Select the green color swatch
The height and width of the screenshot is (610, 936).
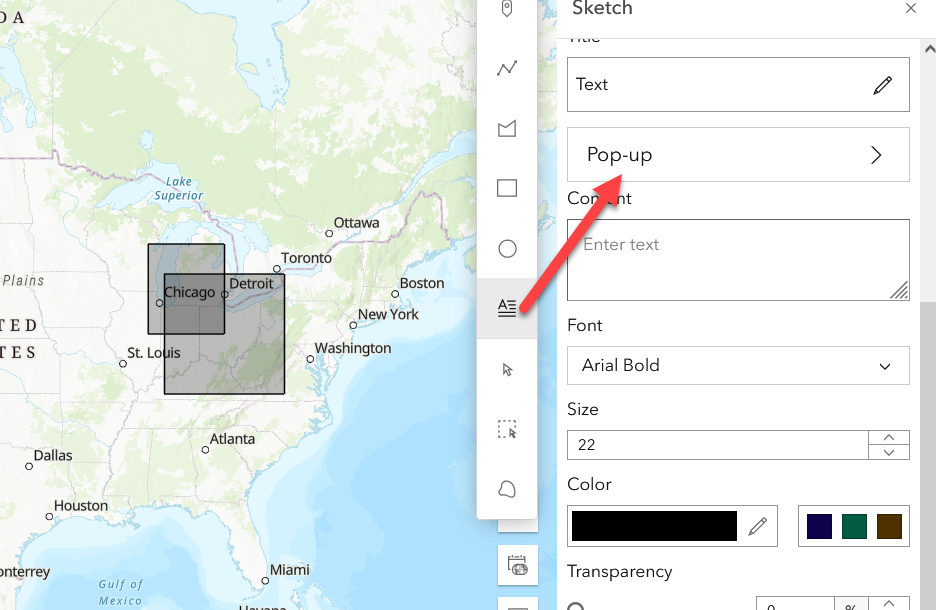pos(853,525)
